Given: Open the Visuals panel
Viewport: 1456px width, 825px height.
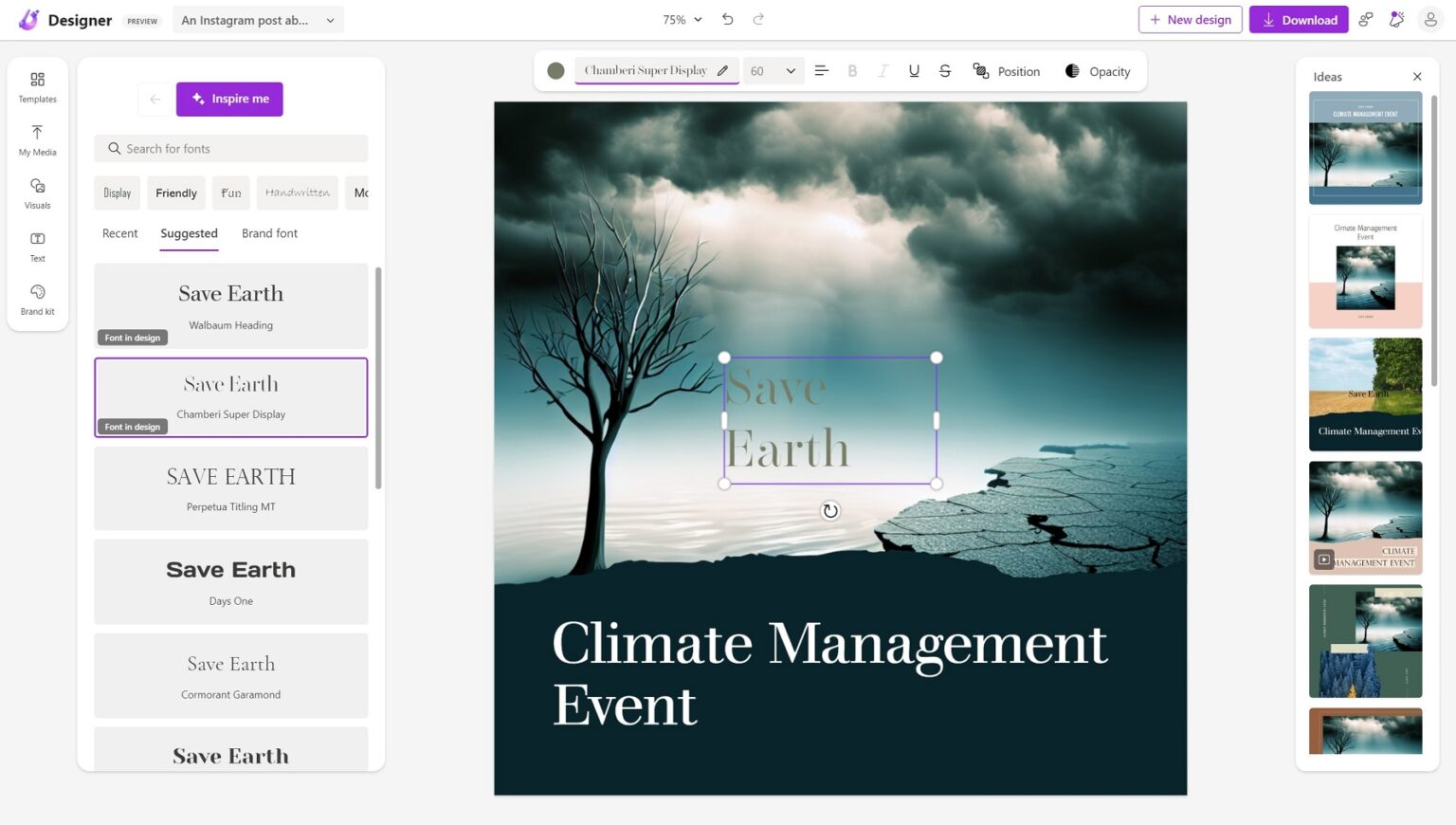Looking at the screenshot, I should pos(37,193).
